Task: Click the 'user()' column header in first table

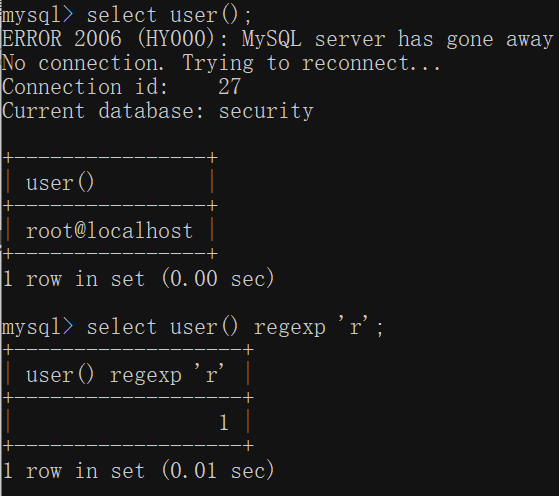Action: pyautogui.click(x=60, y=183)
